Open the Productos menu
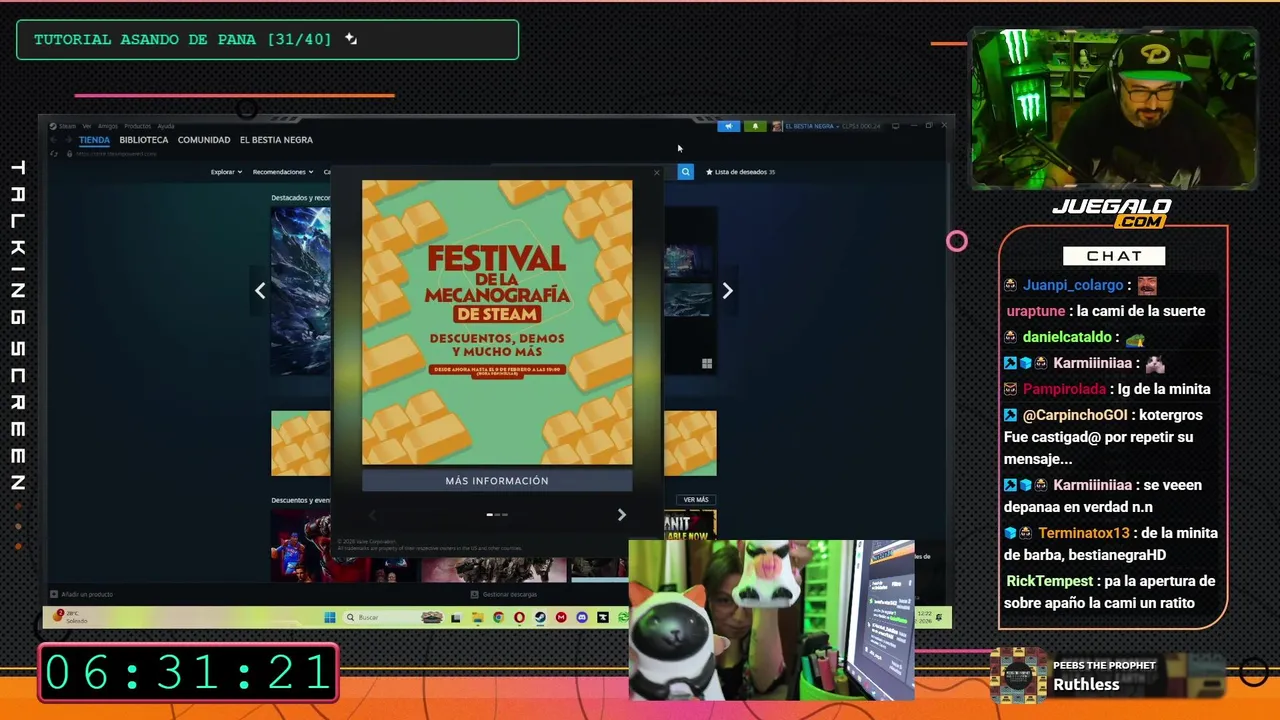1280x720 pixels. tap(137, 126)
